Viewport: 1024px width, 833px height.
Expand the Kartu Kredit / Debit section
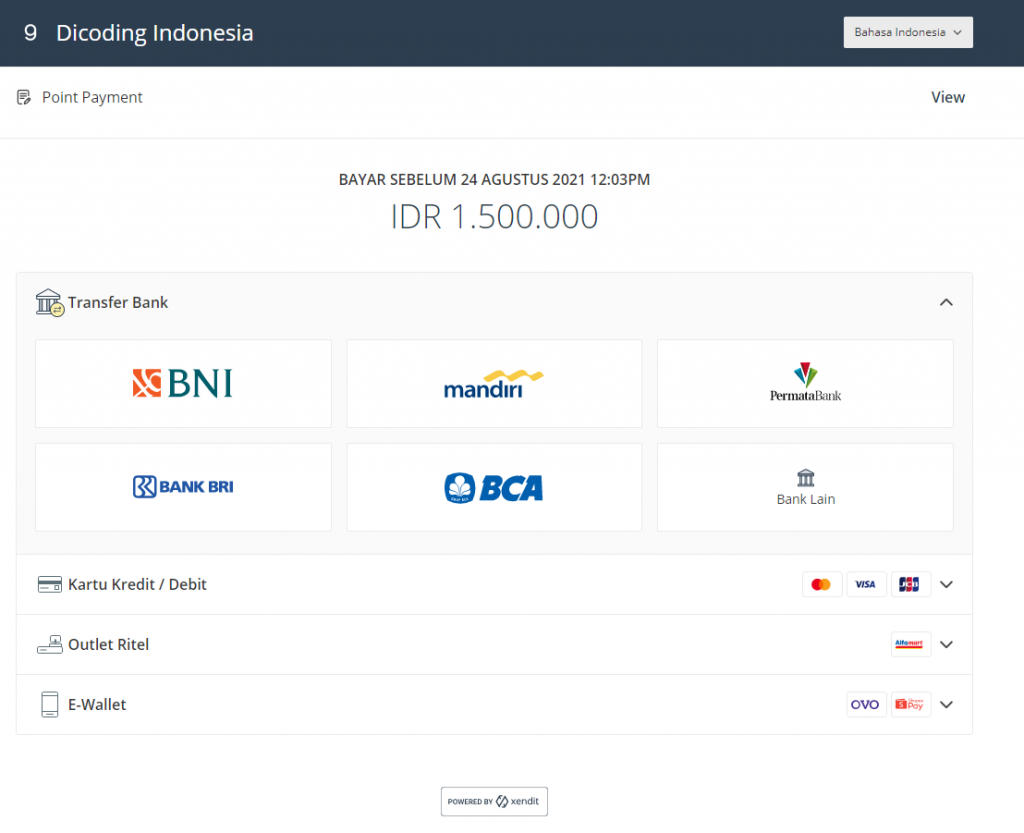pyautogui.click(x=946, y=584)
